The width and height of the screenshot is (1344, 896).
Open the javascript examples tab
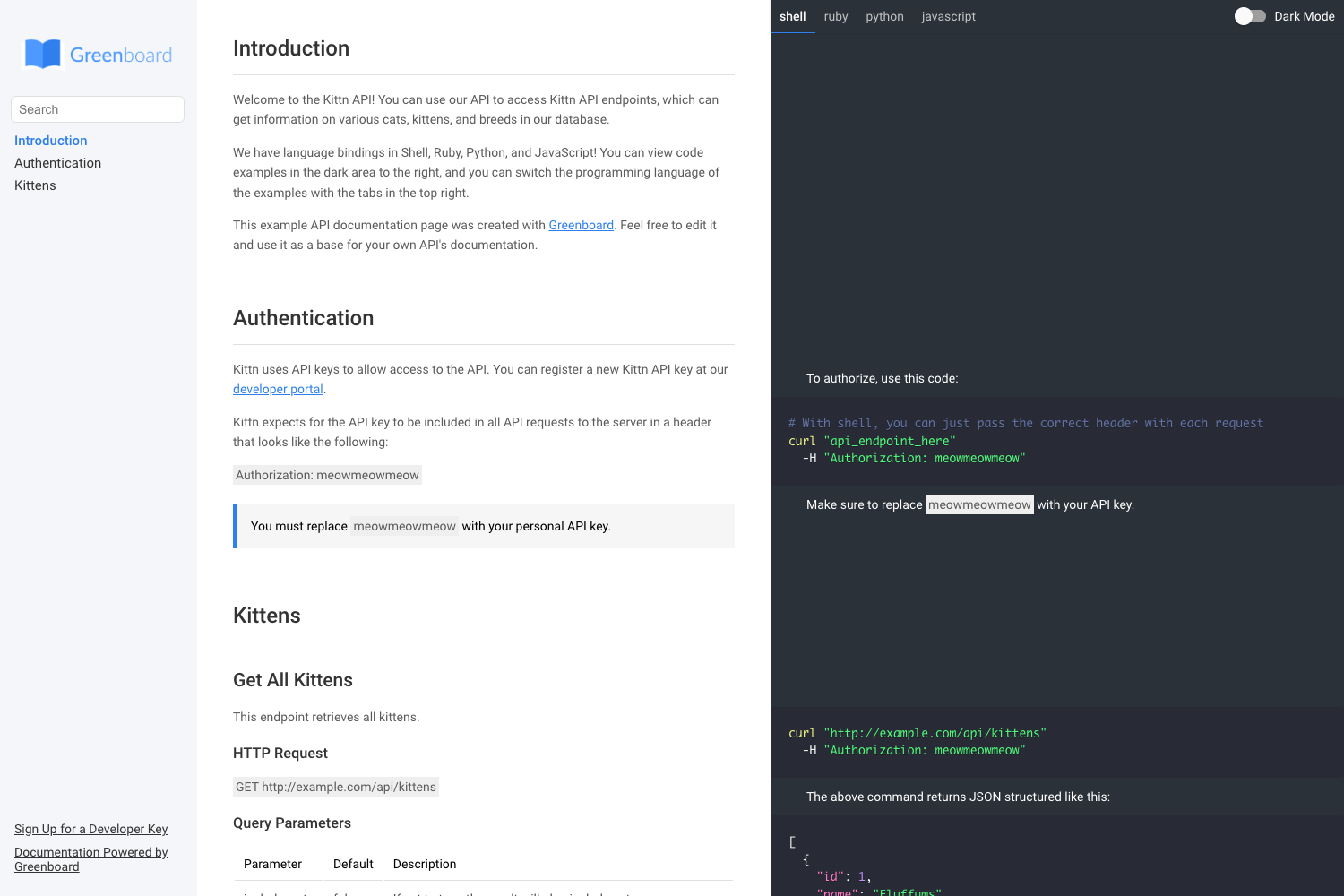(948, 16)
